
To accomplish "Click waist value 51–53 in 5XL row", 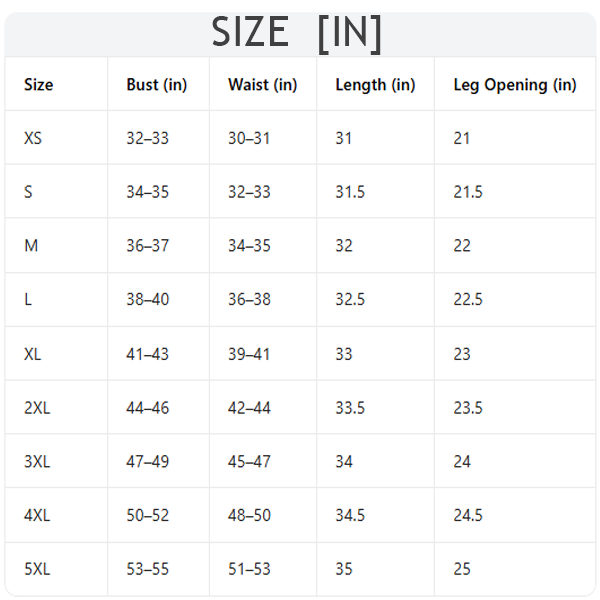I will 249,569.
